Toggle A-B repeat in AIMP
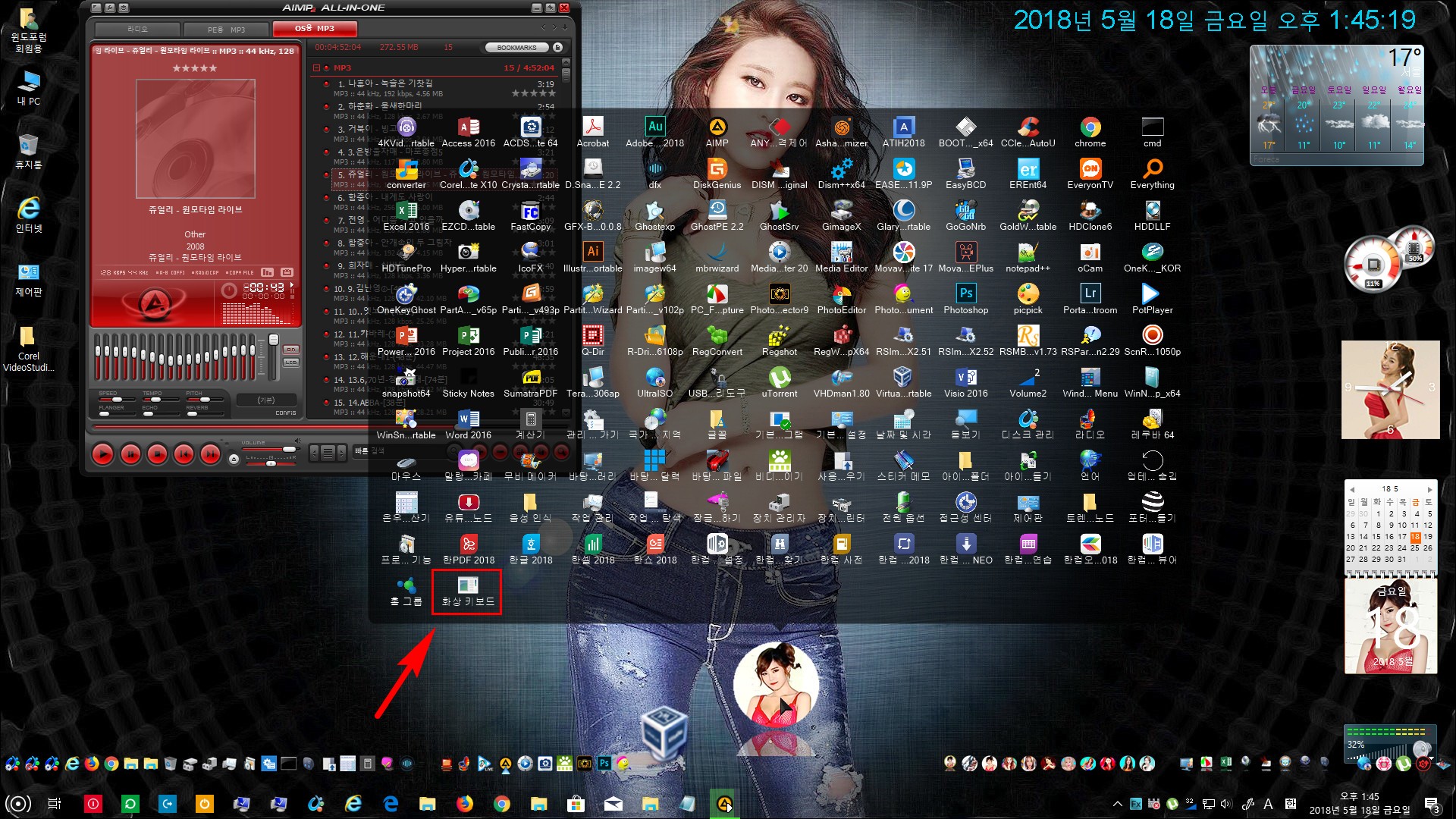 (170, 272)
